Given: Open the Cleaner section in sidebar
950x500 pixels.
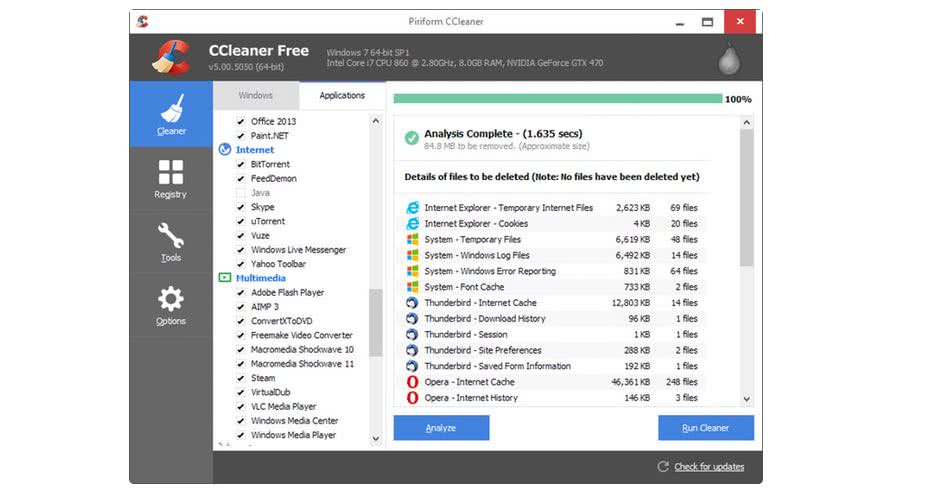Looking at the screenshot, I should point(171,114).
